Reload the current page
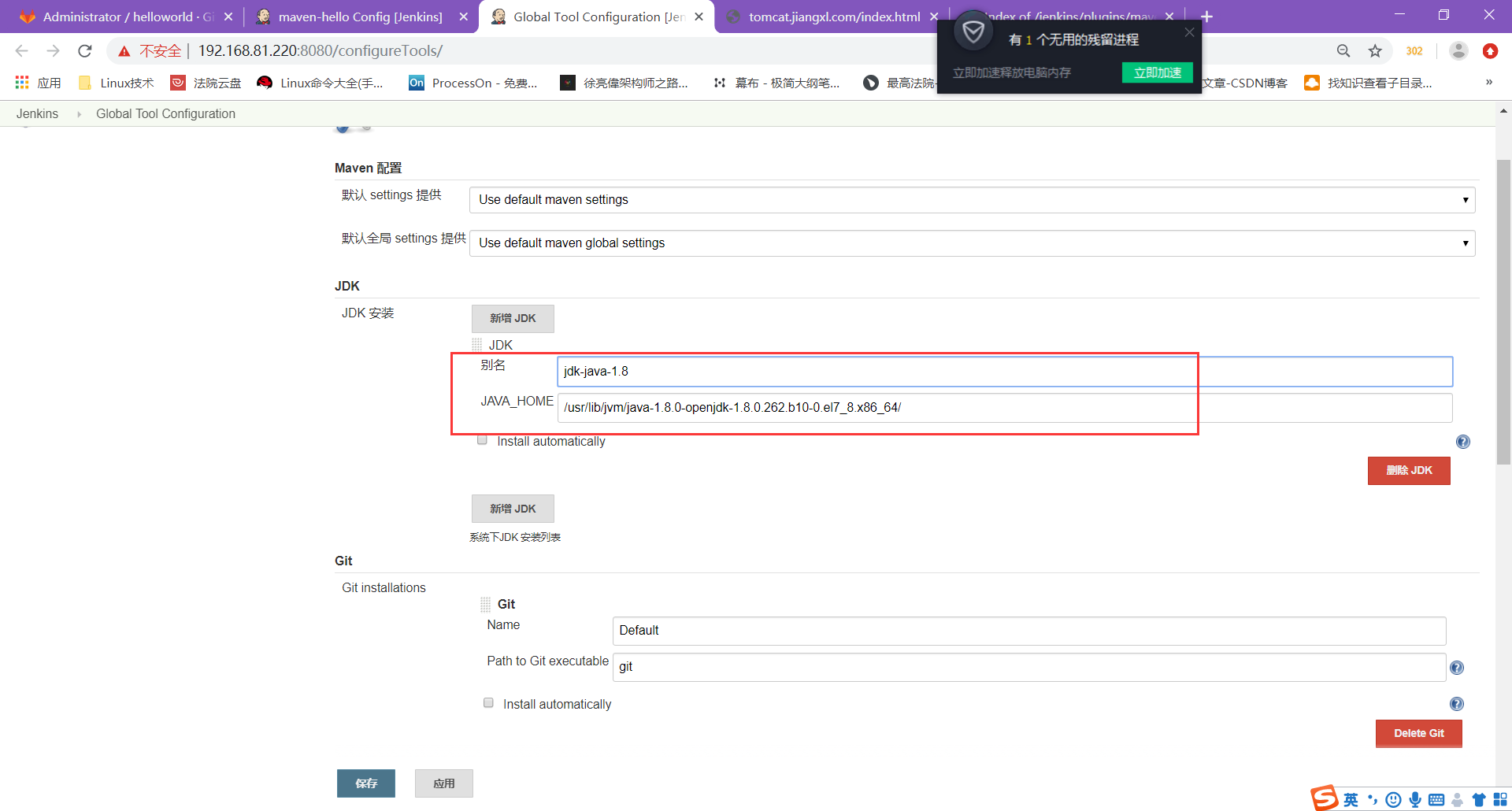 tap(85, 51)
